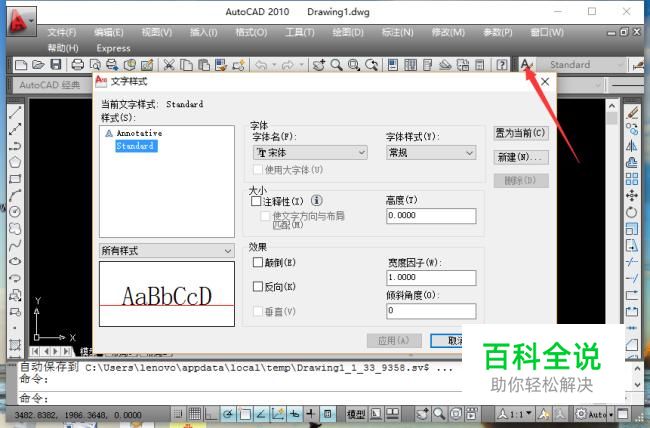Screen dimensions: 650x428
Task: Check the 反向 backwards option
Action: pos(258,287)
